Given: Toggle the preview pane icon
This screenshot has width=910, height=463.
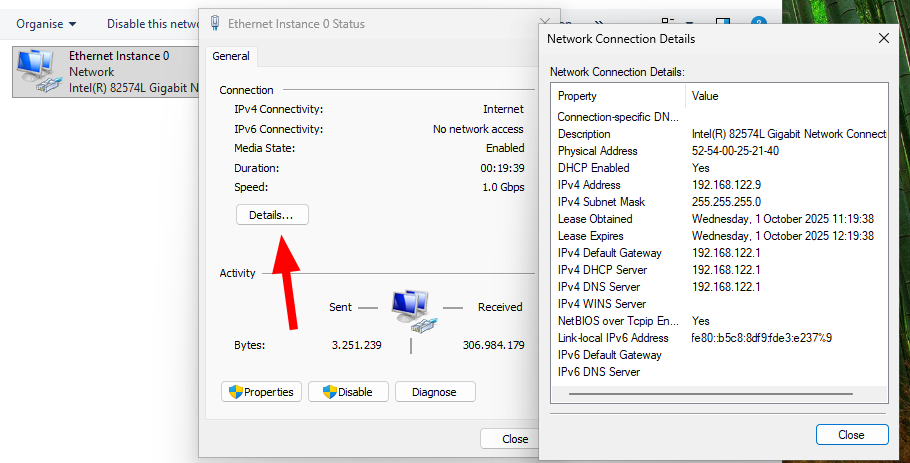Looking at the screenshot, I should [723, 22].
